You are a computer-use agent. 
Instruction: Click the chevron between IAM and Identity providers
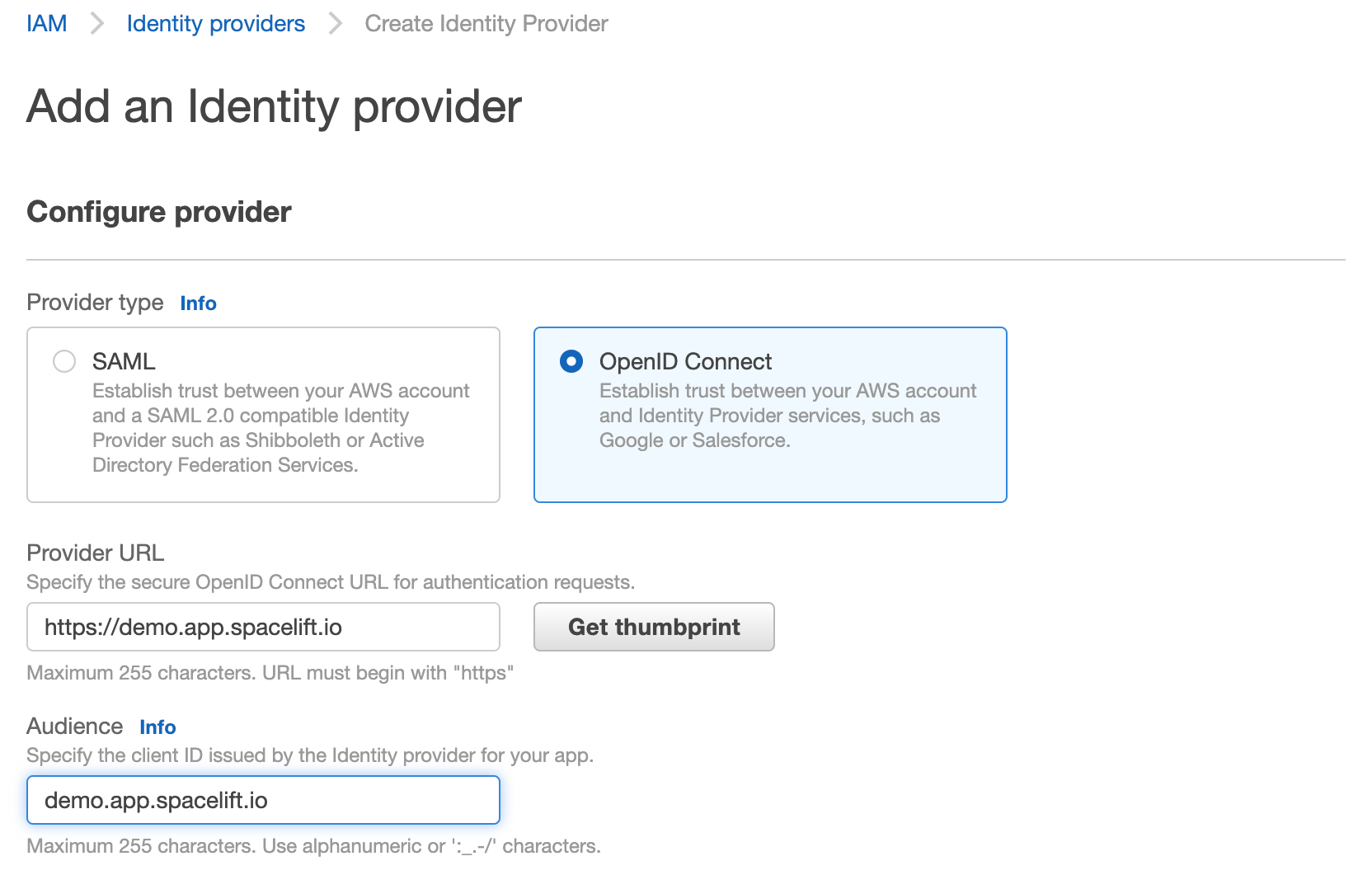click(x=96, y=23)
